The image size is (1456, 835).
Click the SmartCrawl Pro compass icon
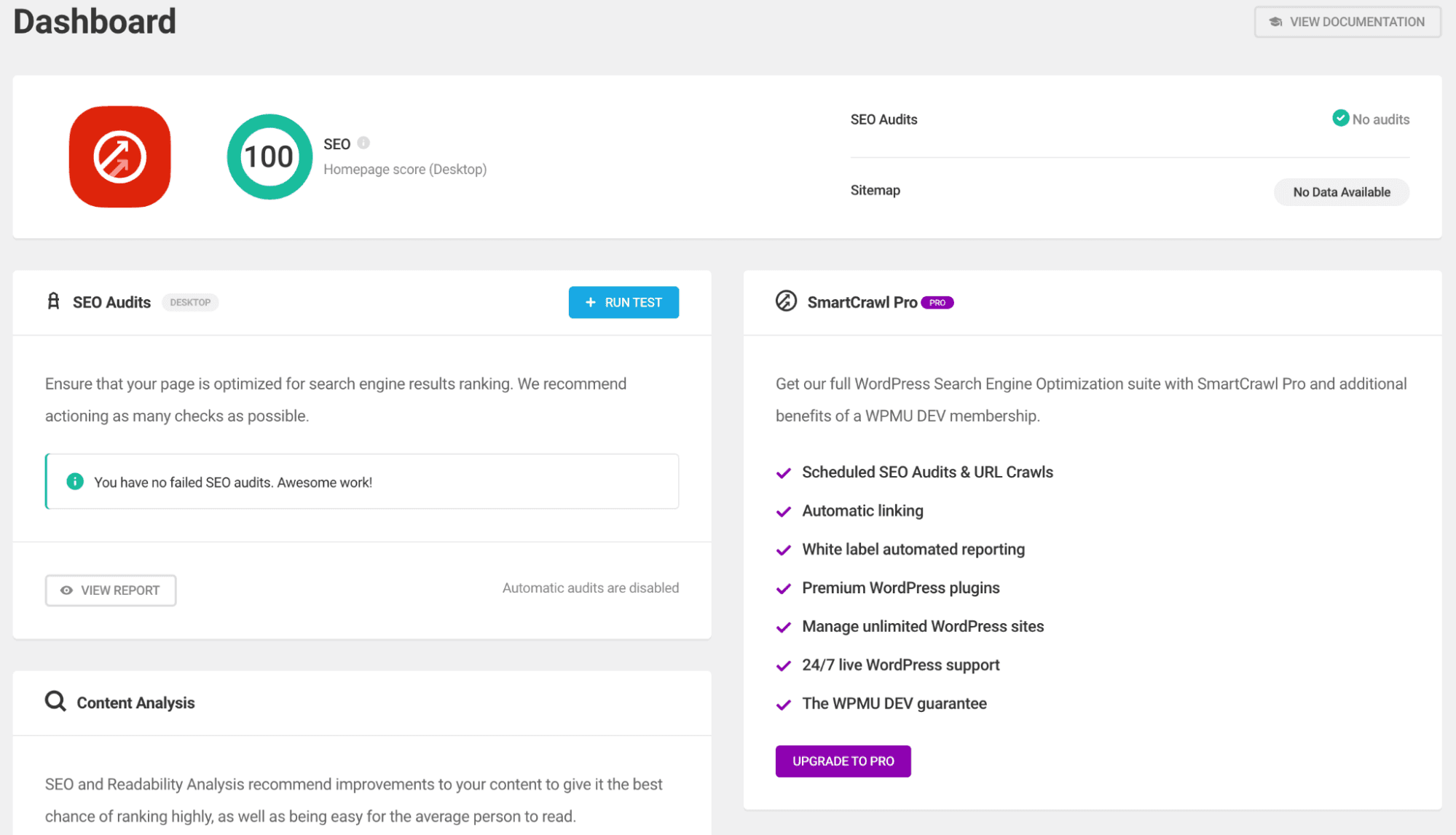(x=786, y=301)
